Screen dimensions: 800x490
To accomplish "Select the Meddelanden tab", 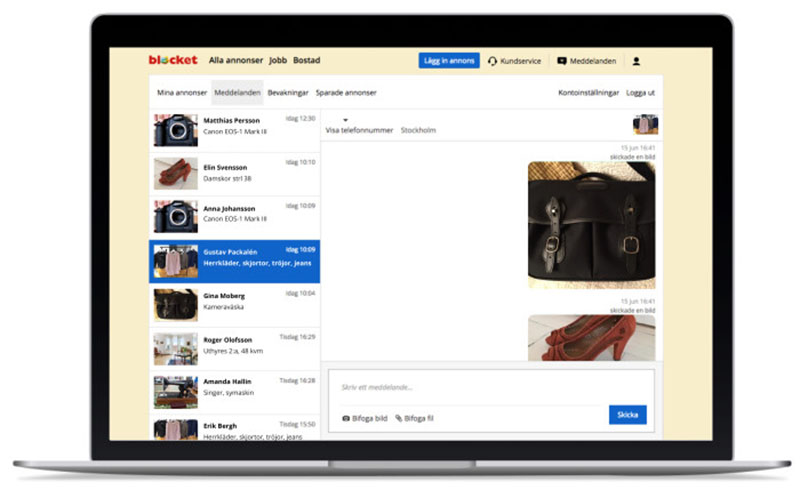I will point(237,93).
